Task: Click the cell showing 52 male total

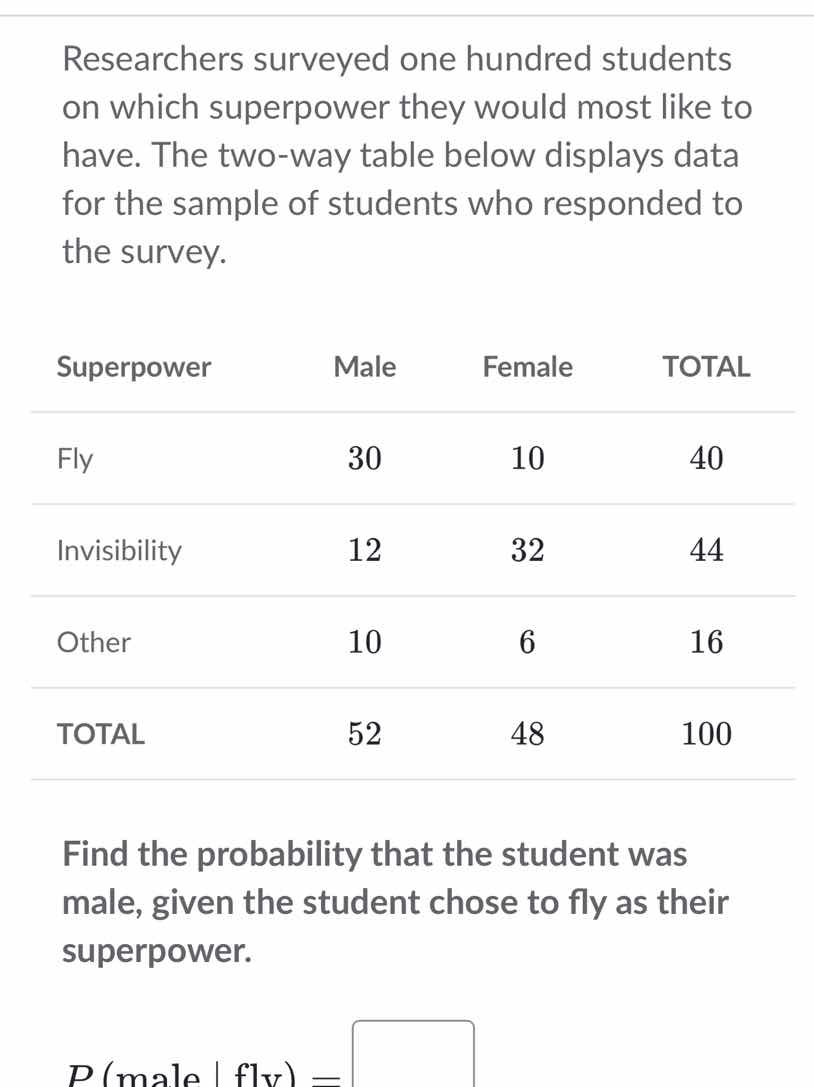Action: coord(364,734)
